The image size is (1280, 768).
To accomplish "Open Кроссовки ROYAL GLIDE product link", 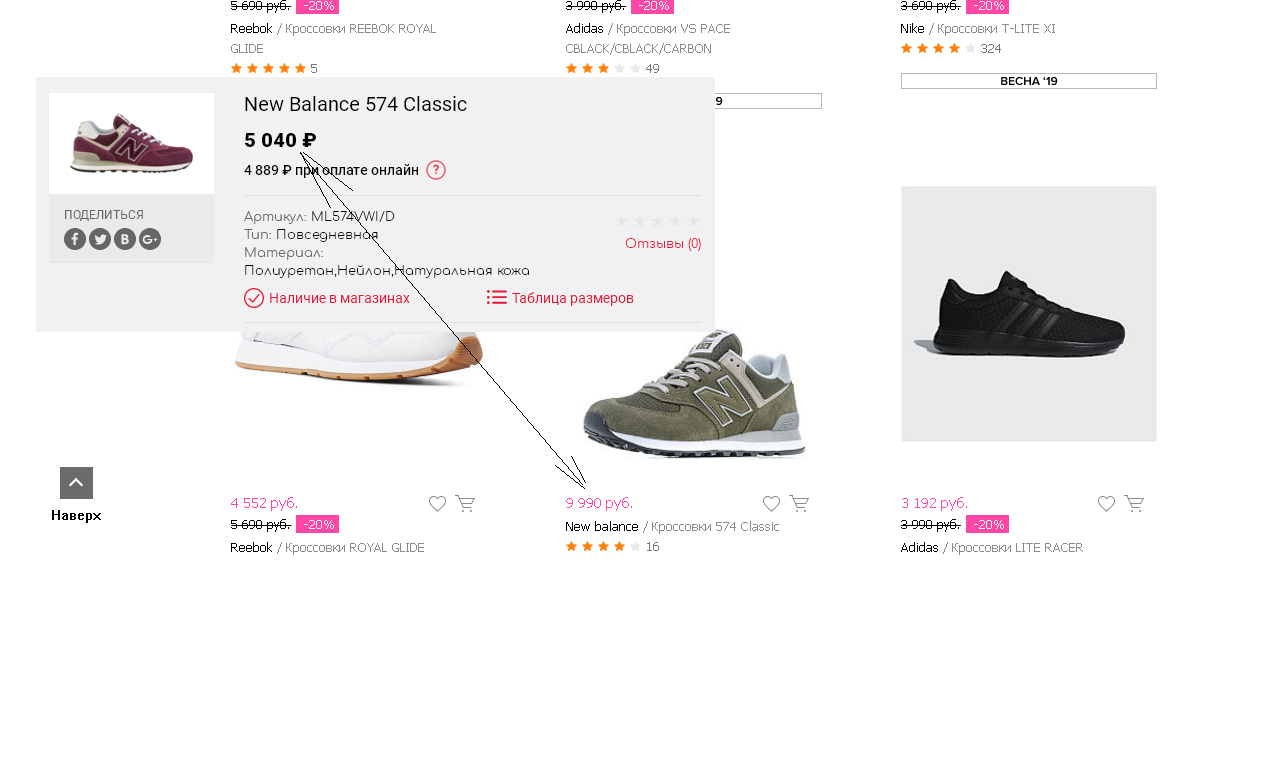I will [x=355, y=548].
